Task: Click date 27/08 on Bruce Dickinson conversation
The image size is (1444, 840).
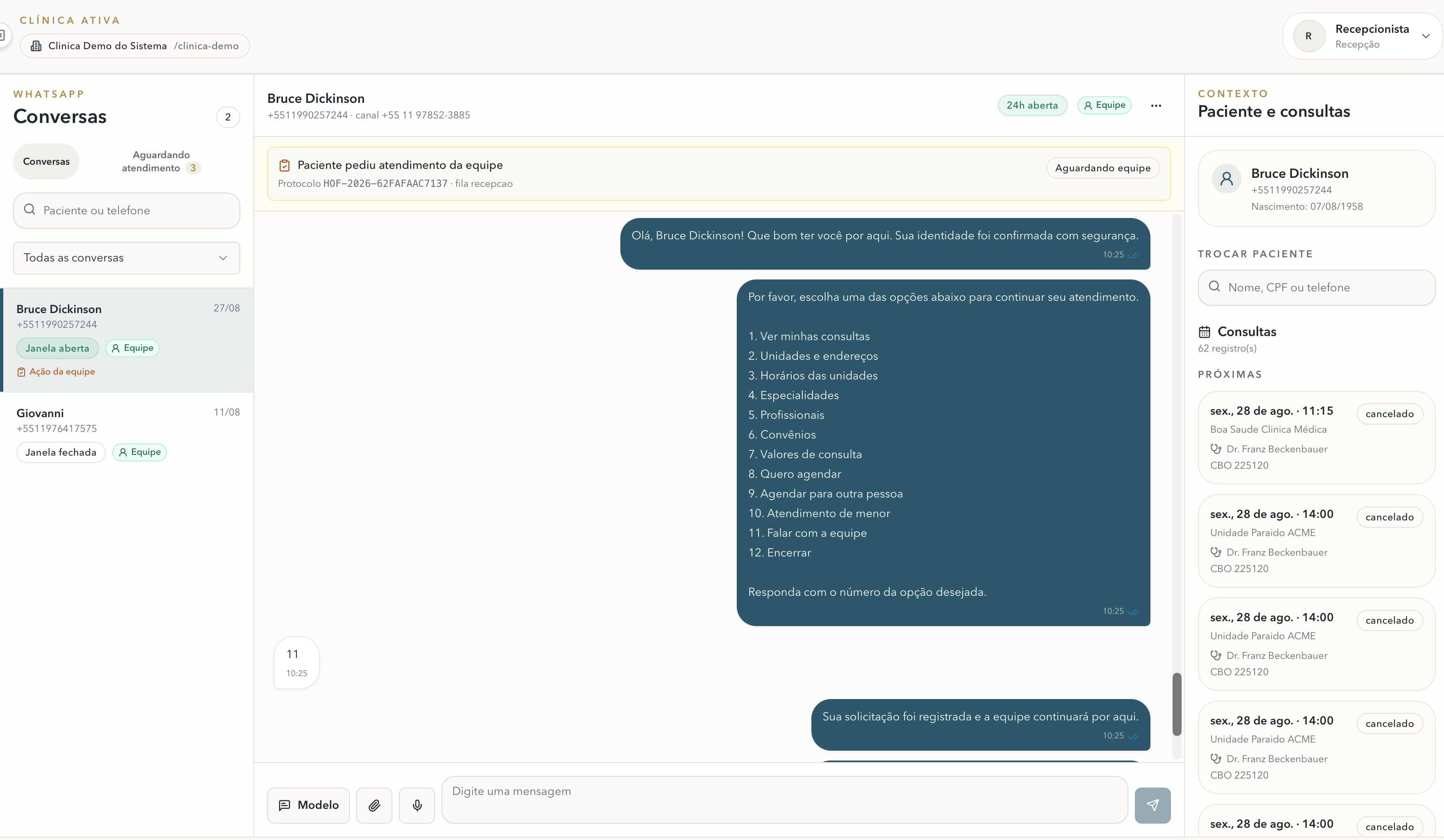Action: 226,308
